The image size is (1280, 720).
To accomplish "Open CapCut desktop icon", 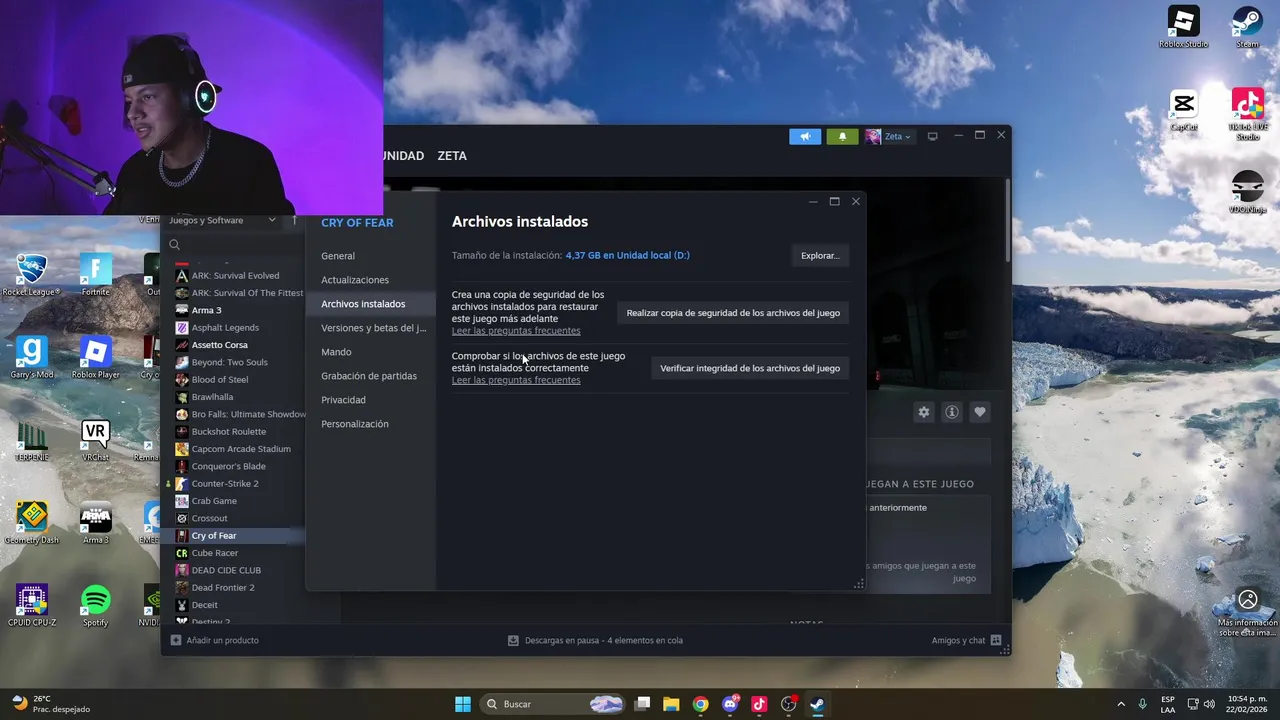I will tap(1183, 109).
